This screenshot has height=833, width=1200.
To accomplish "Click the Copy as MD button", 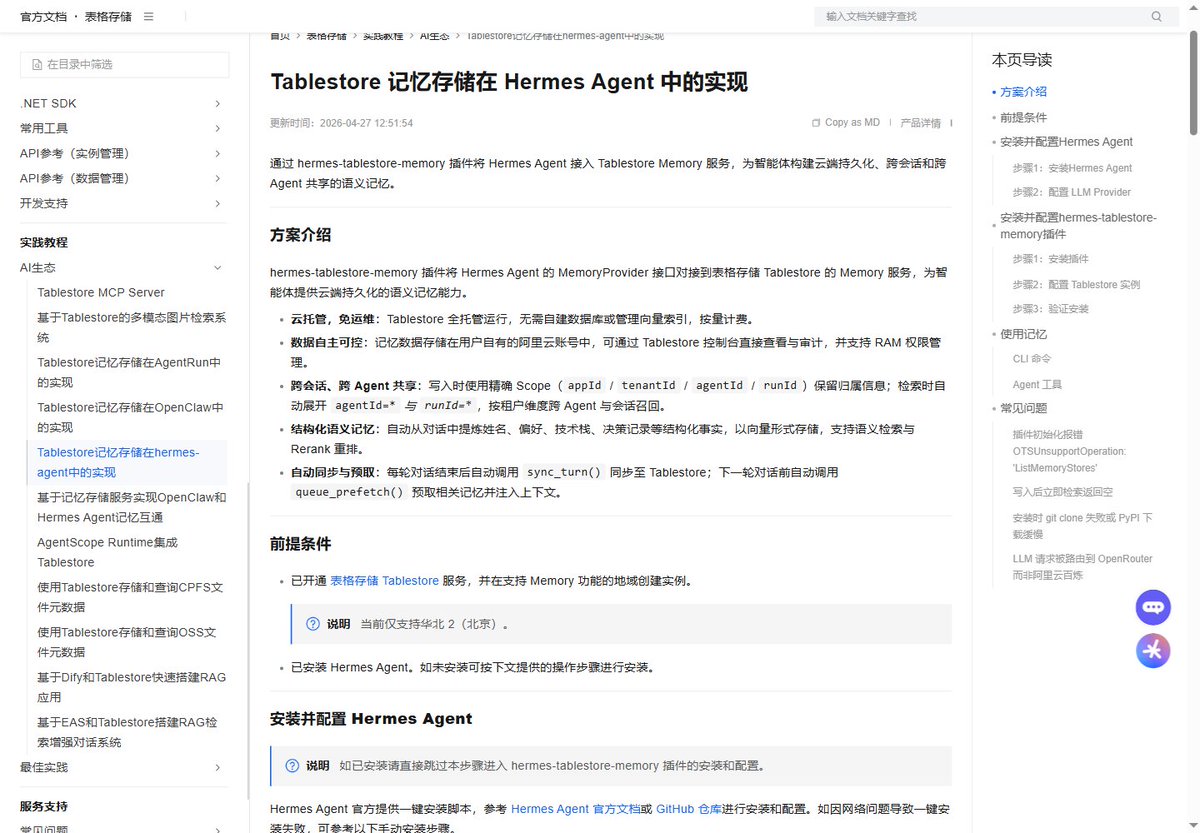I will [846, 123].
